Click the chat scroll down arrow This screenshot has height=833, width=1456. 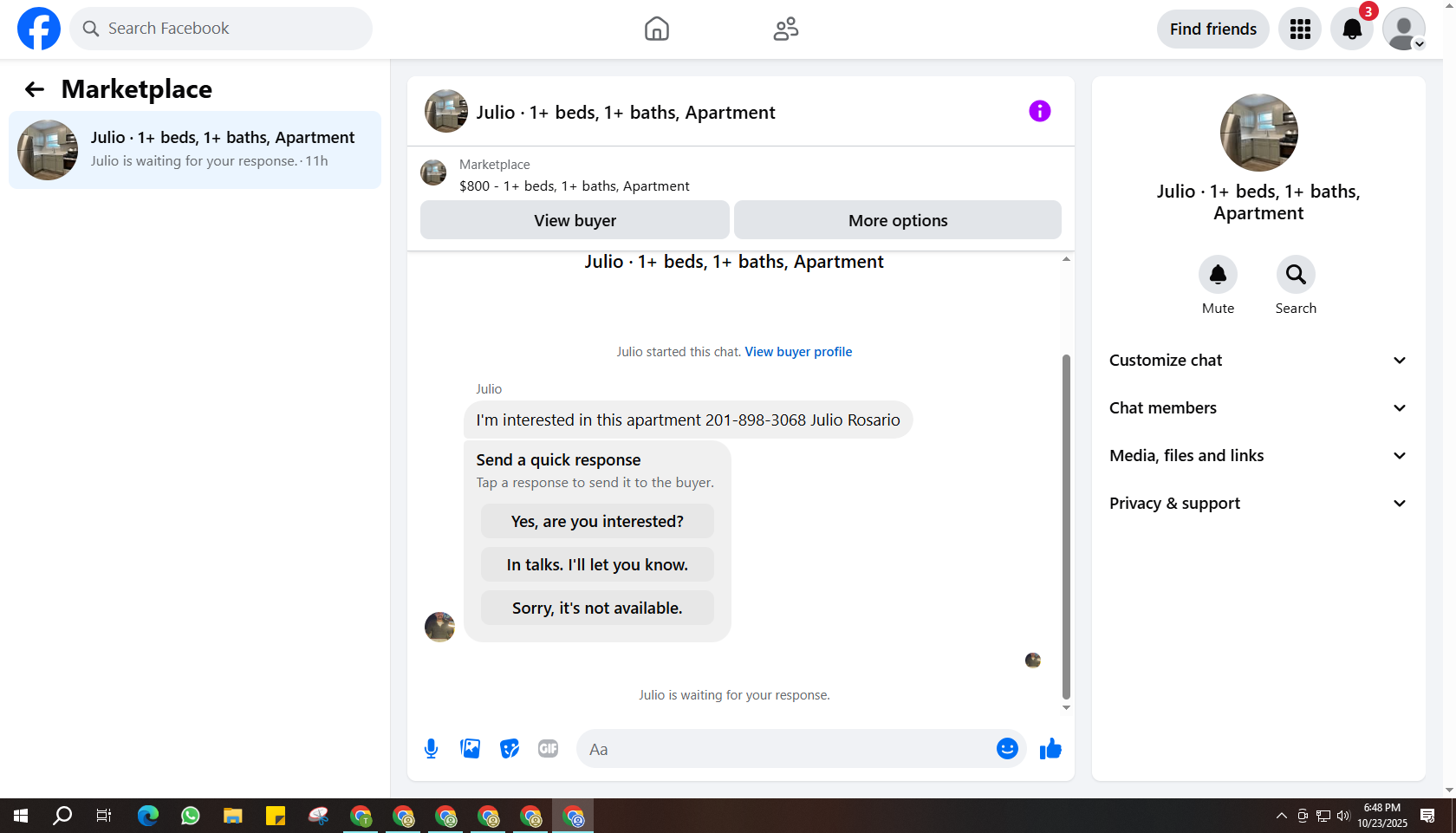point(1066,708)
